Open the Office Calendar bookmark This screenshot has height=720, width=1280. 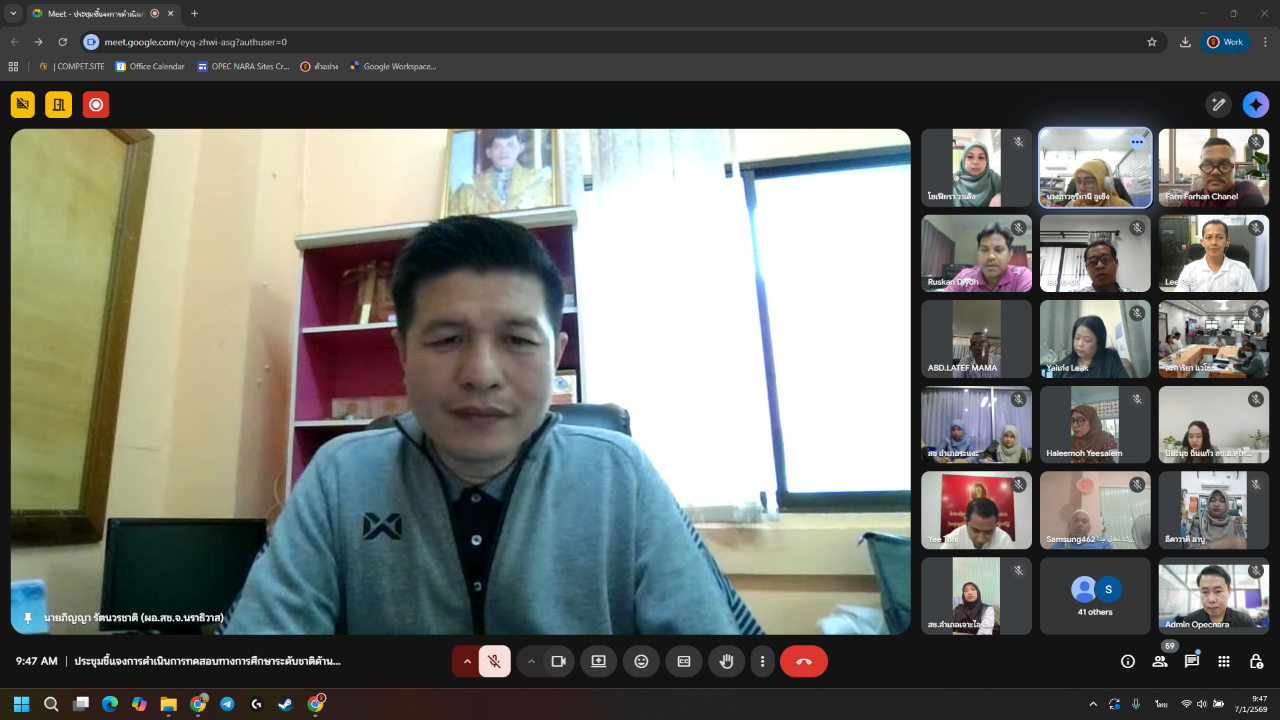coord(150,67)
